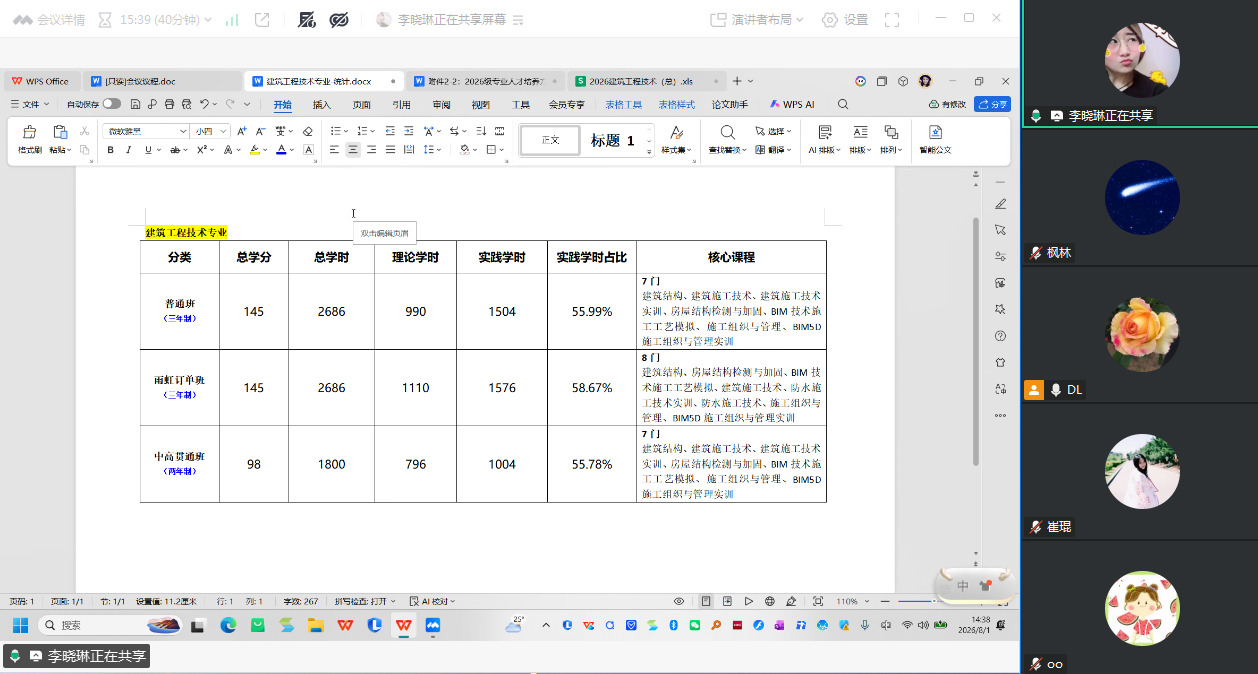Click the AI 排版 layout icon
Viewport: 1258px width, 674px height.
pos(824,132)
